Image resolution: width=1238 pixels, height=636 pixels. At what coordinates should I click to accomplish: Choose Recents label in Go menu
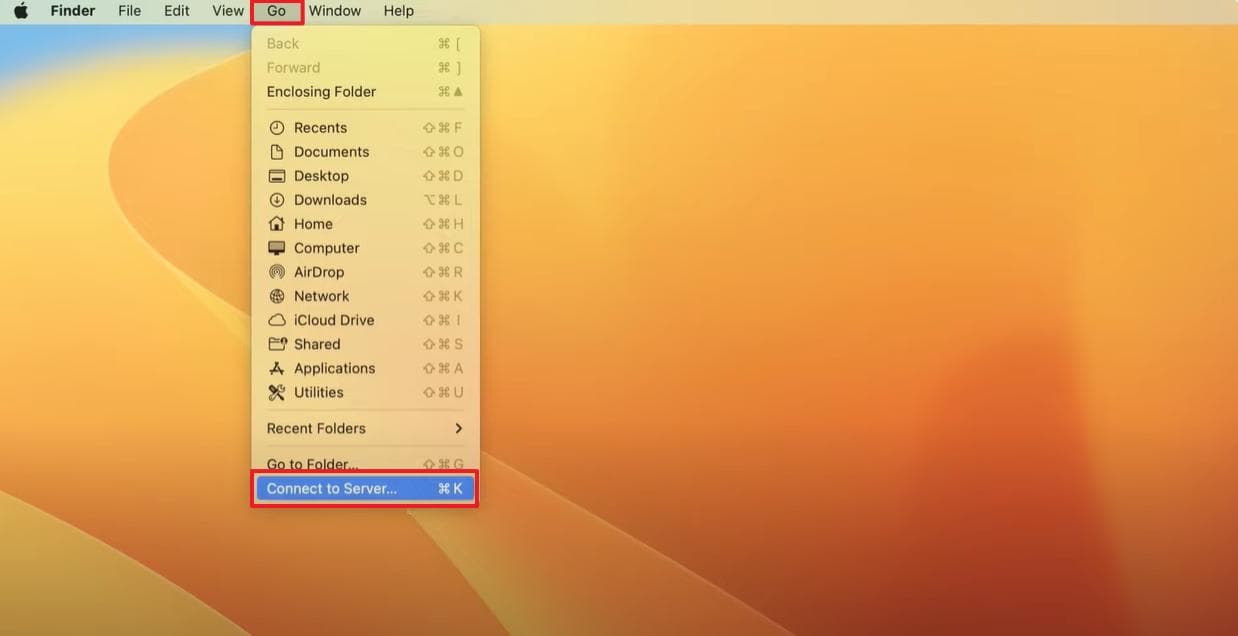[320, 128]
